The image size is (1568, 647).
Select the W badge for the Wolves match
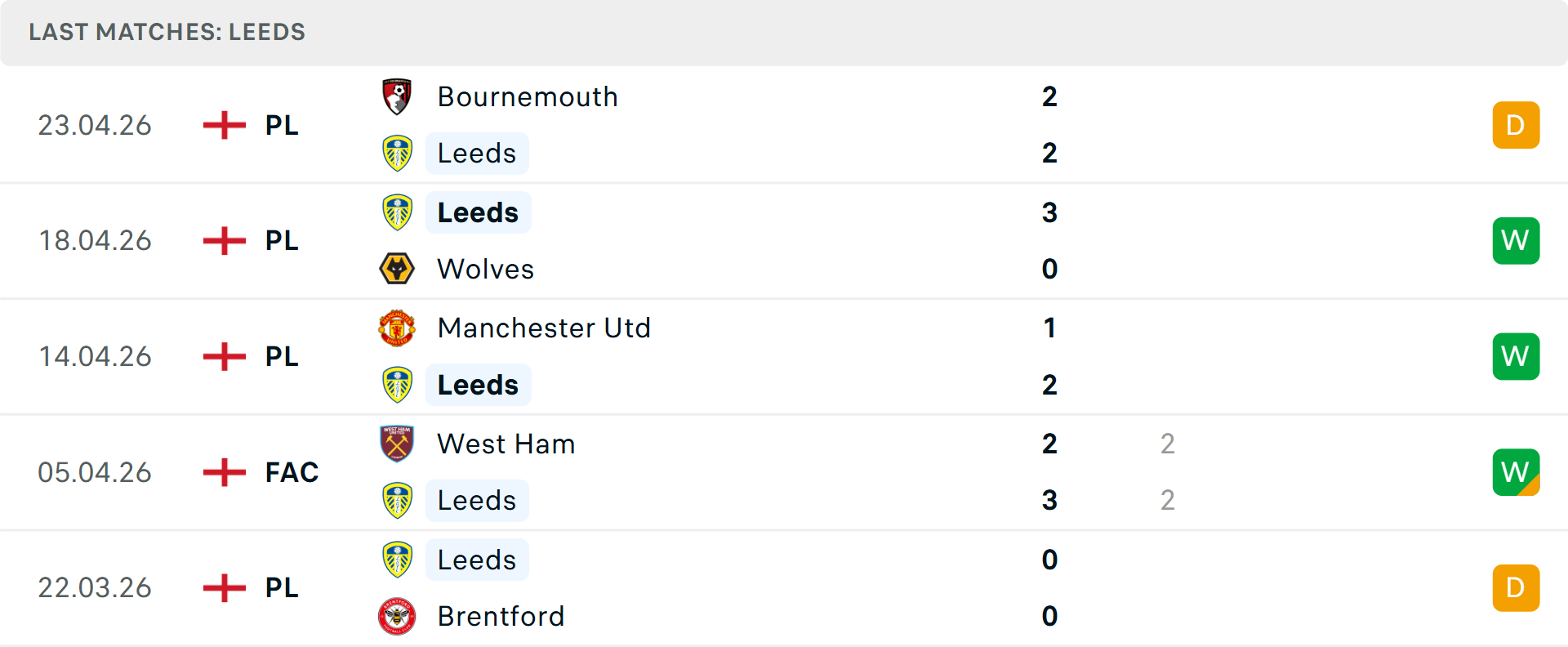(x=1516, y=240)
